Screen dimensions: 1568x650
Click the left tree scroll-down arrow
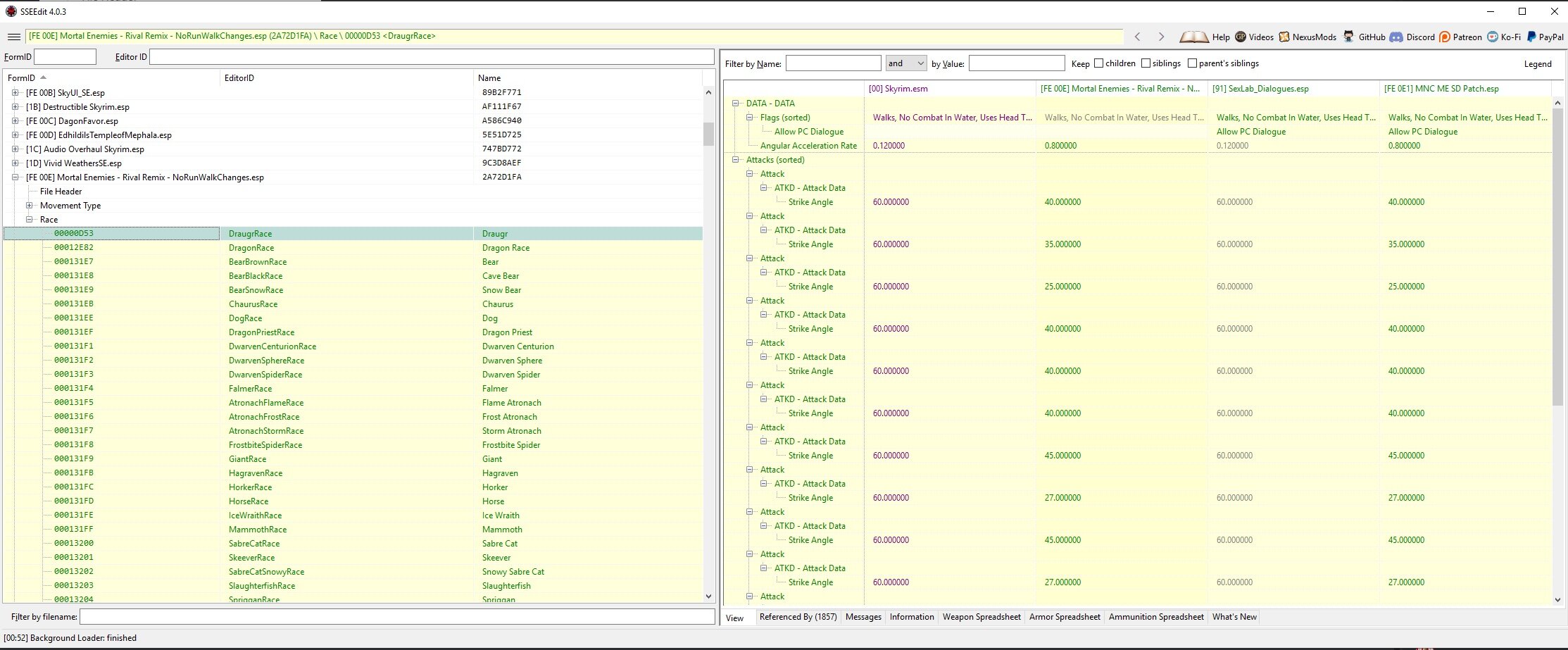pyautogui.click(x=708, y=596)
